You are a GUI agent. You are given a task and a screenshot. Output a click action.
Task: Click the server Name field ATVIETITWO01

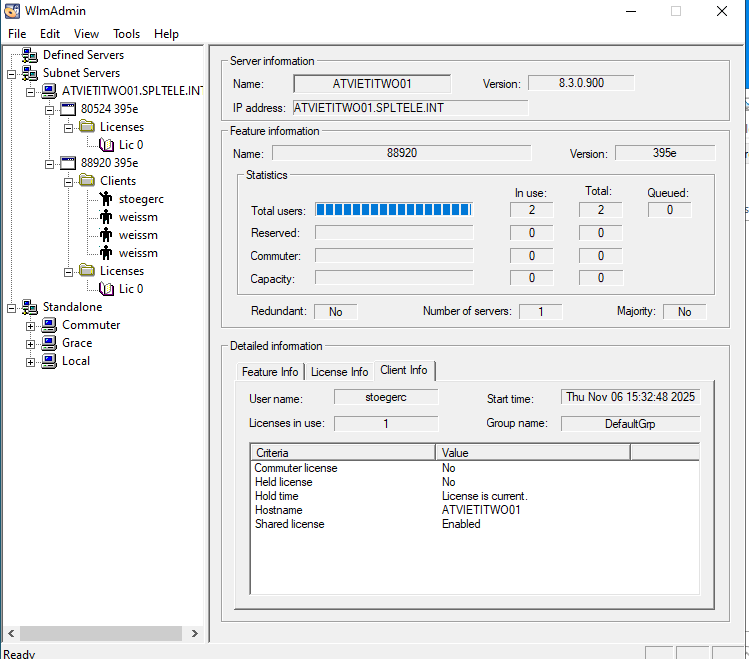tap(372, 84)
